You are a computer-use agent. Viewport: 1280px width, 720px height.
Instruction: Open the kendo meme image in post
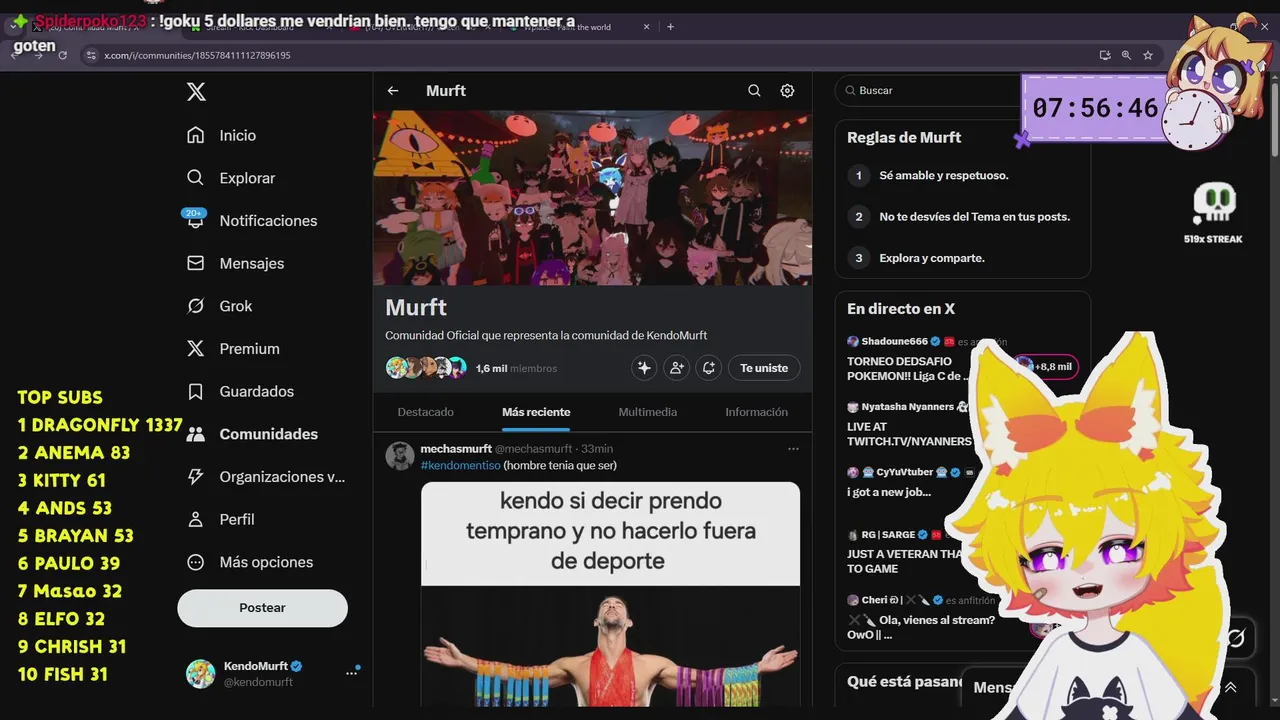[610, 594]
